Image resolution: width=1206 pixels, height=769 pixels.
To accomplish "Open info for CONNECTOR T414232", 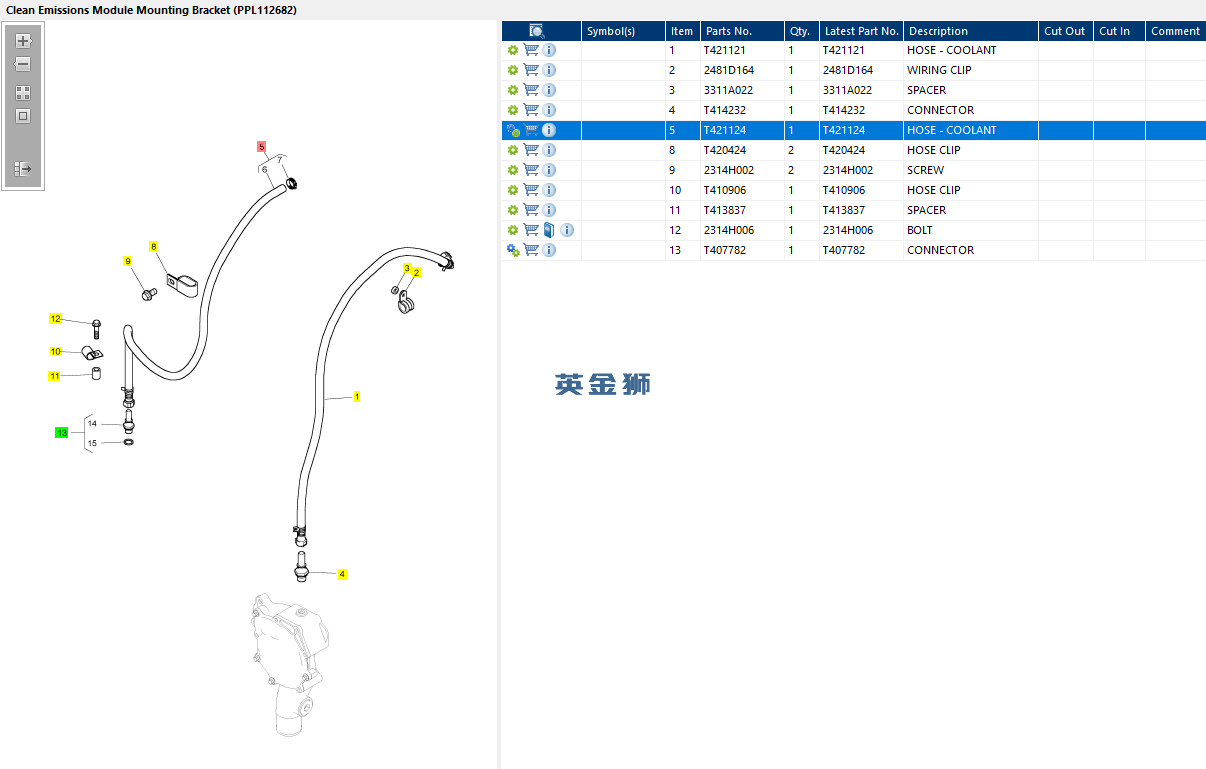I will pos(549,110).
